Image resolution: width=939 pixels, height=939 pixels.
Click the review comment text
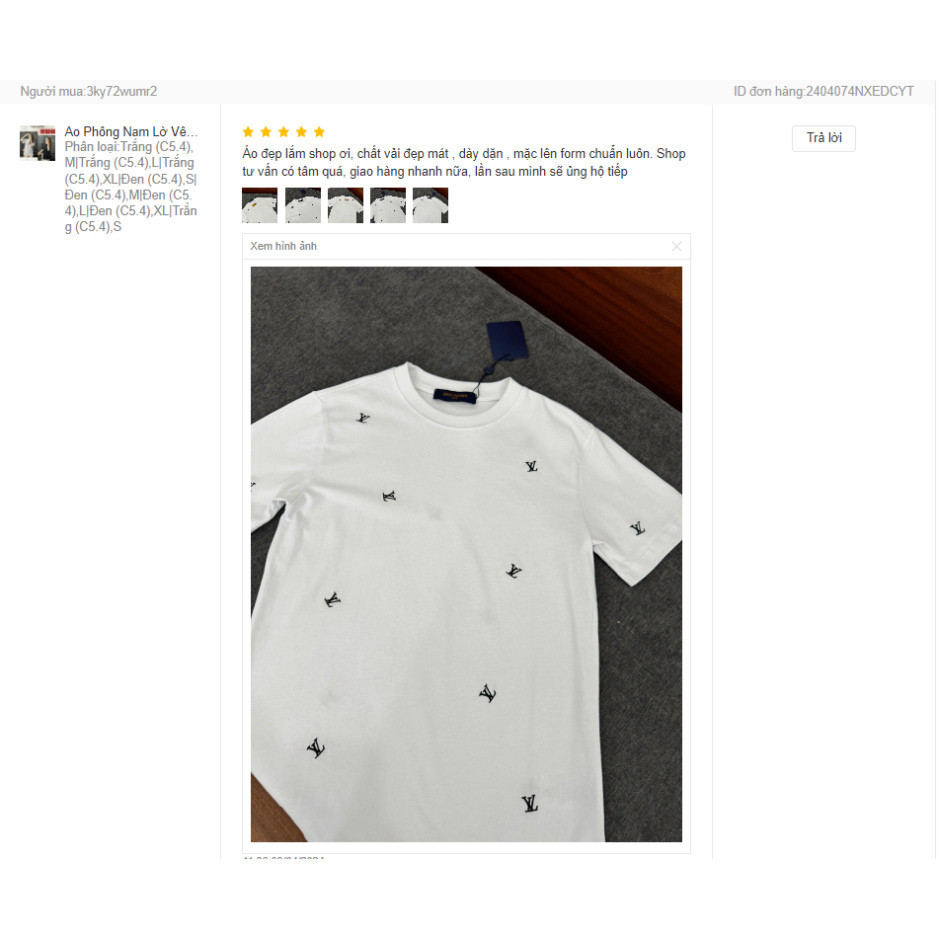(464, 162)
